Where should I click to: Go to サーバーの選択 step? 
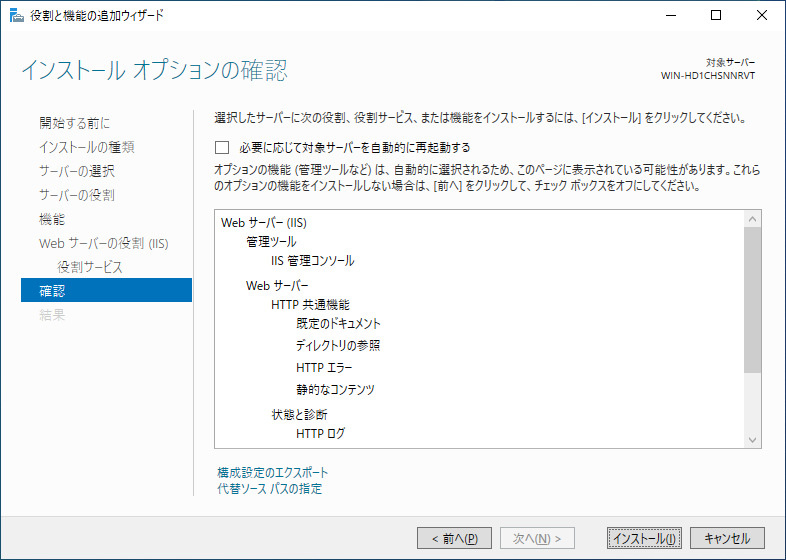coord(77,171)
